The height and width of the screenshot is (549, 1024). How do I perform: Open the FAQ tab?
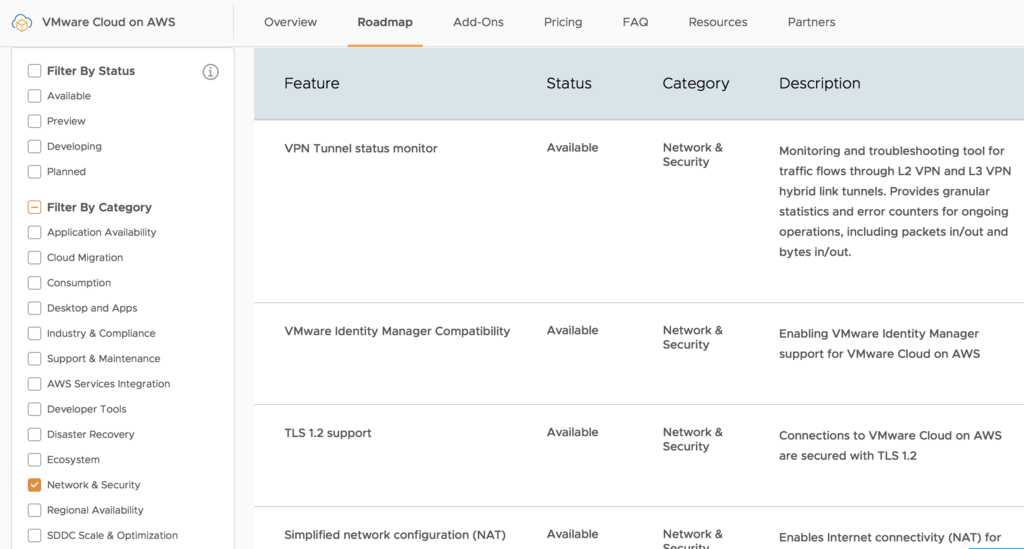635,22
